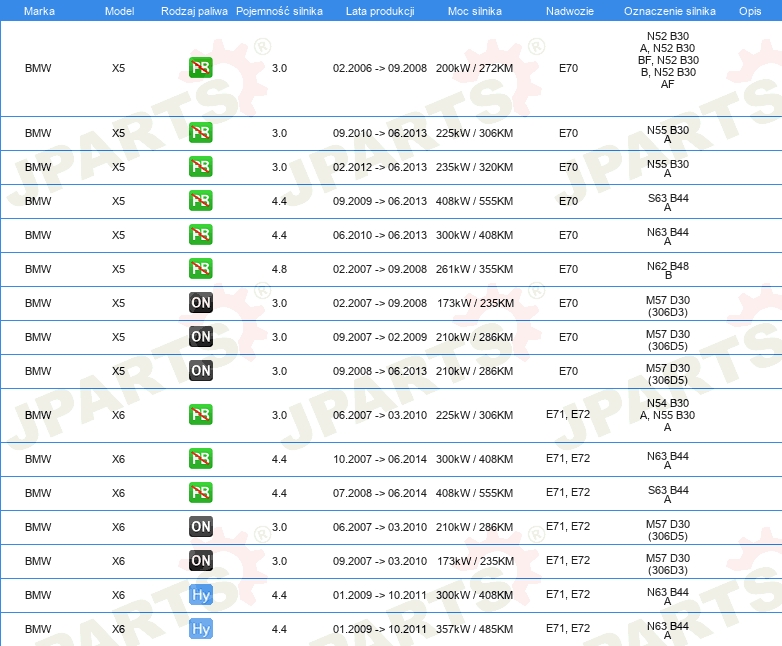Click the Moc silnika column header
782x646 pixels.
pos(475,10)
